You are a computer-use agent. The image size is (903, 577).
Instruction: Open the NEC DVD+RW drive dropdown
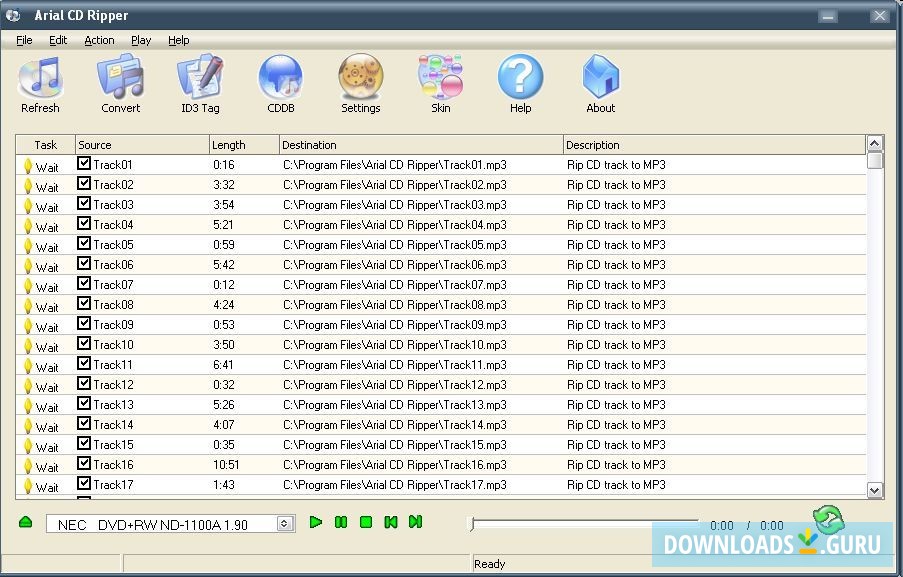tap(284, 523)
